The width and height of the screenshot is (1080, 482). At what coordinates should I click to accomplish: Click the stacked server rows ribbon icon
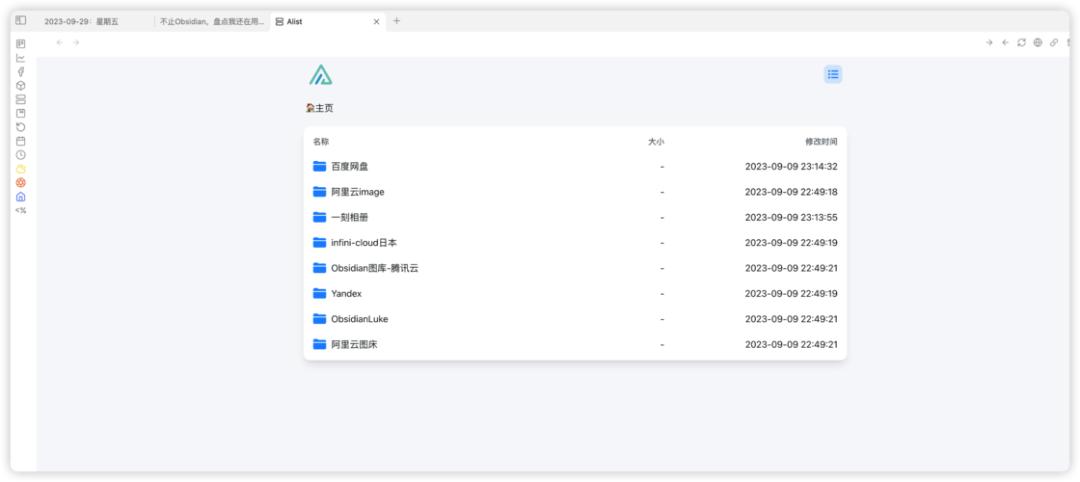[21, 99]
